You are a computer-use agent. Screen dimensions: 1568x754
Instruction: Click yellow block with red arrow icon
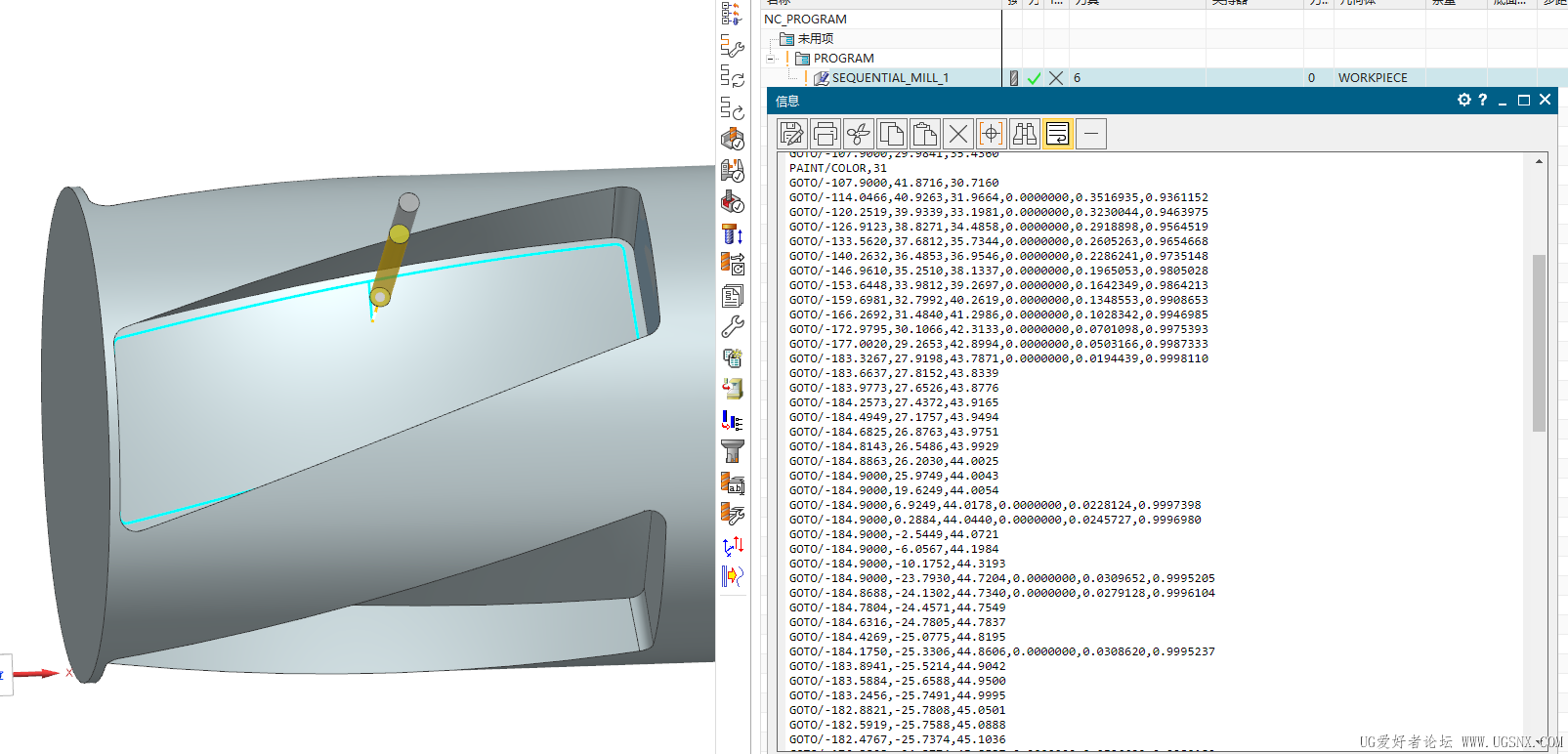[x=732, y=389]
